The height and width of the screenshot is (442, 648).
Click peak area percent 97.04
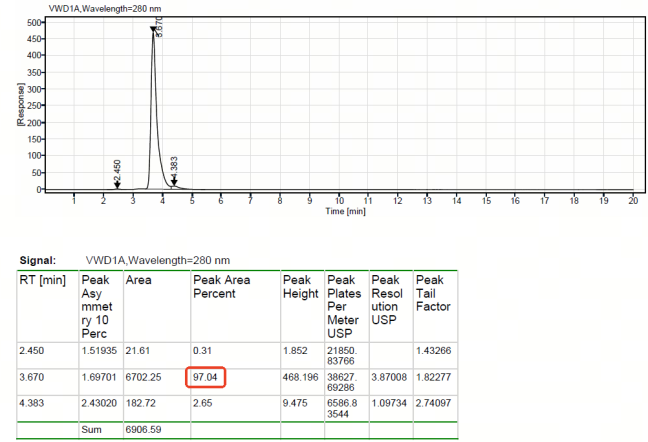(205, 377)
